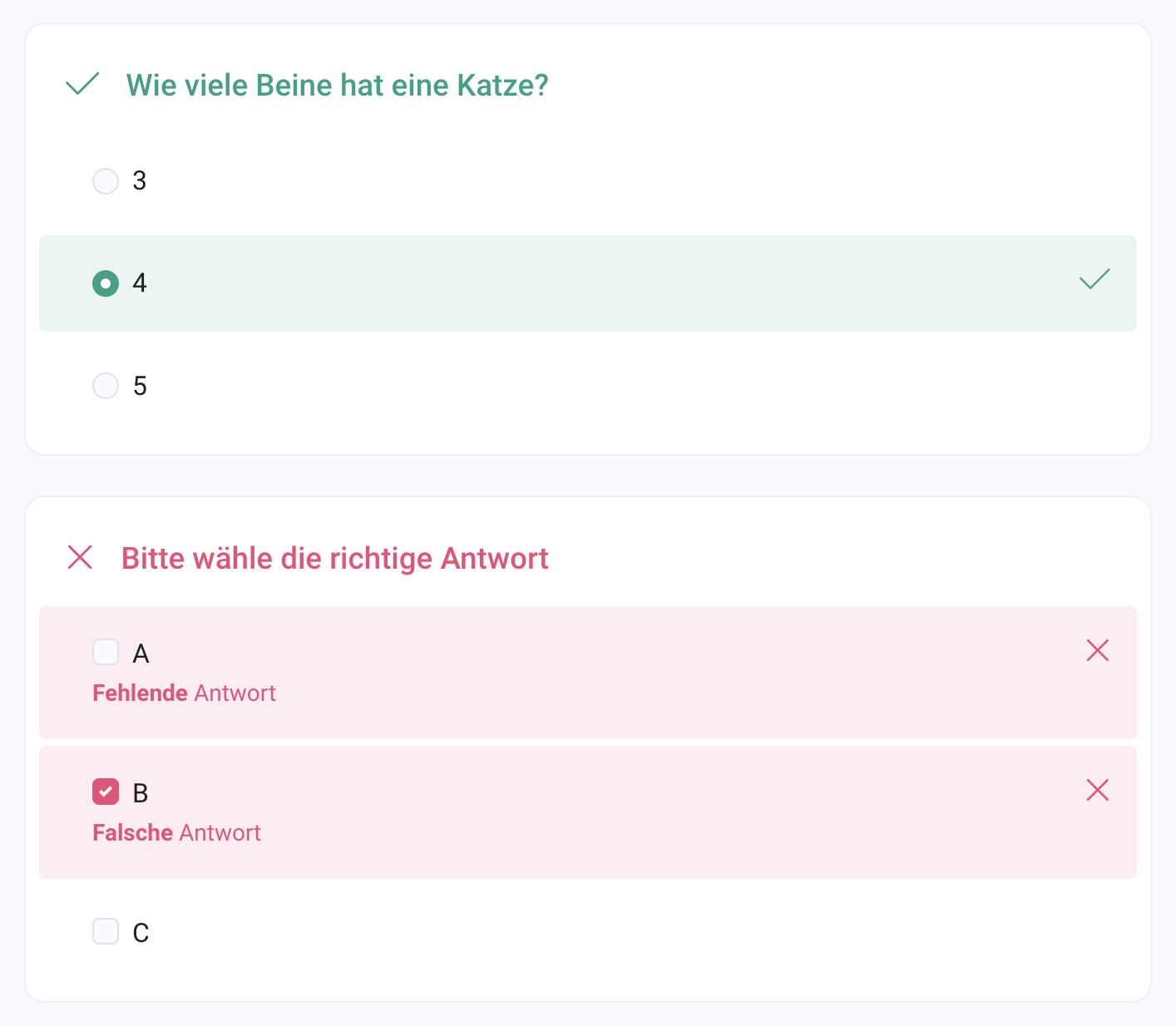Viewport: 1176px width, 1026px height.
Task: Click the 'Wie viele Beine hat eine Katze?' heading
Action: (x=337, y=85)
